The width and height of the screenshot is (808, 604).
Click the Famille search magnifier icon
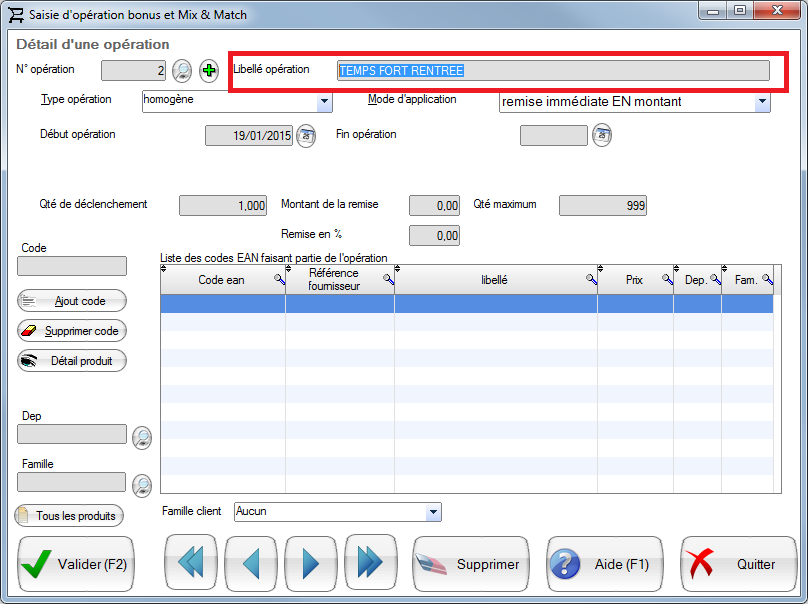pyautogui.click(x=142, y=485)
